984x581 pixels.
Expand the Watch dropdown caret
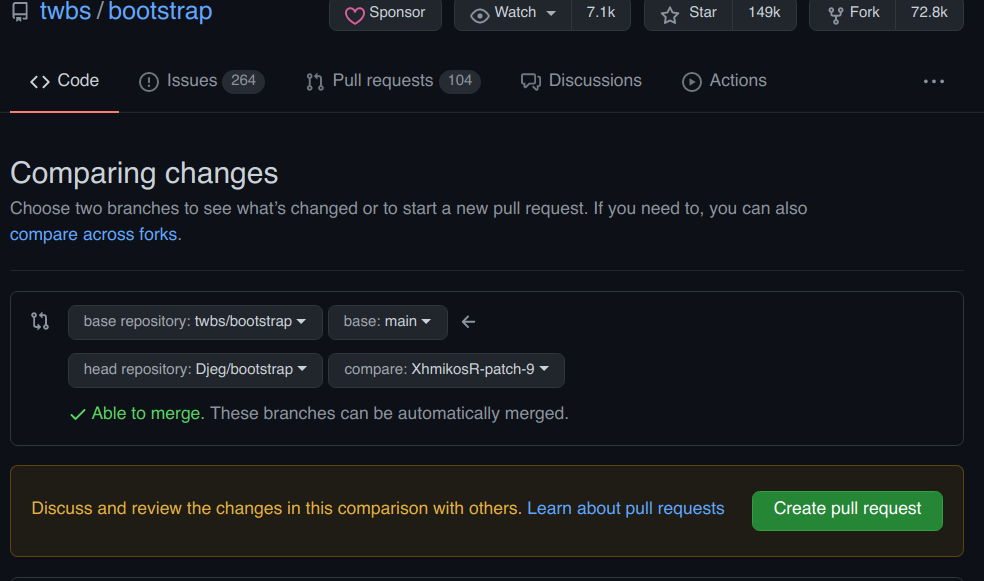click(x=551, y=13)
